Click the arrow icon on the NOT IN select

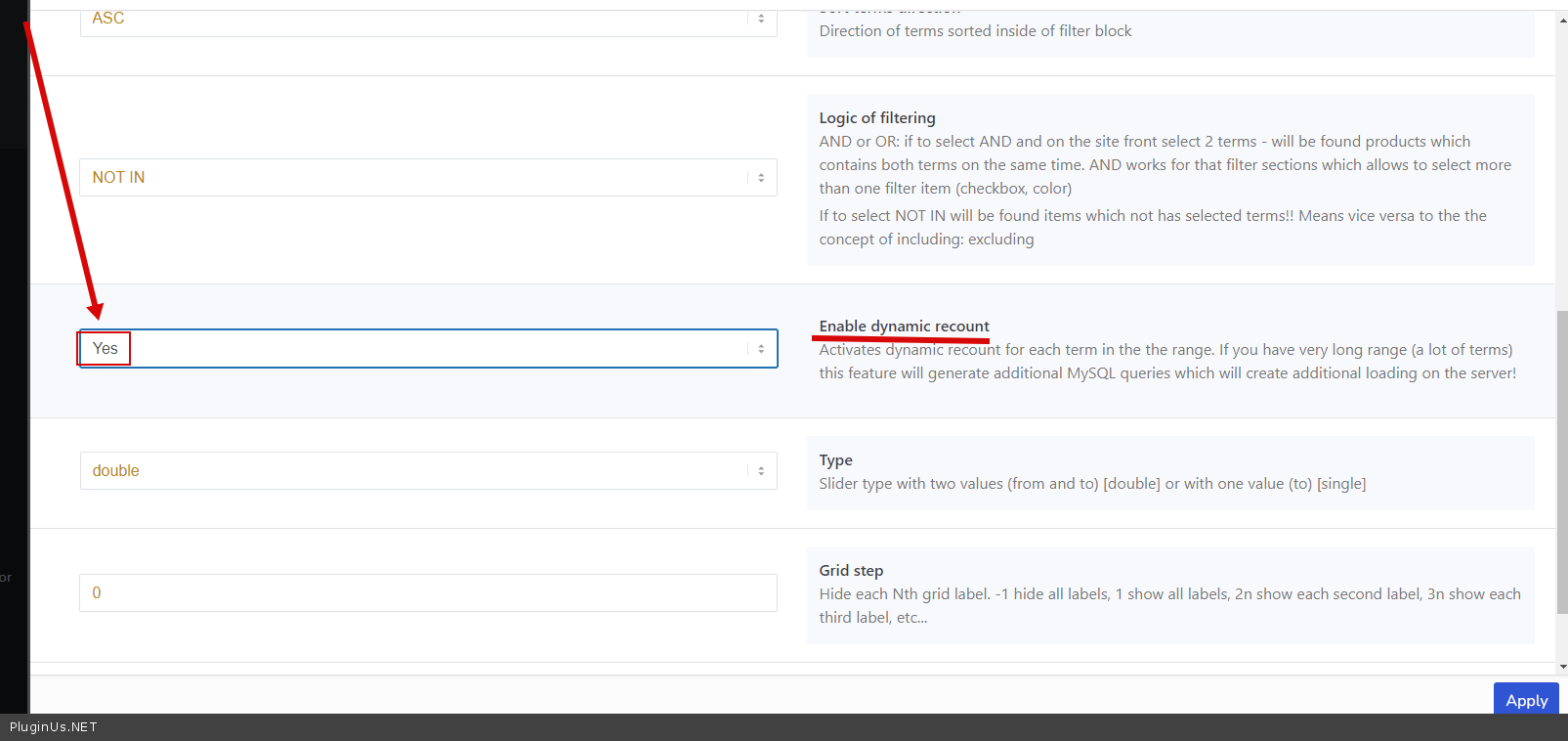[761, 178]
